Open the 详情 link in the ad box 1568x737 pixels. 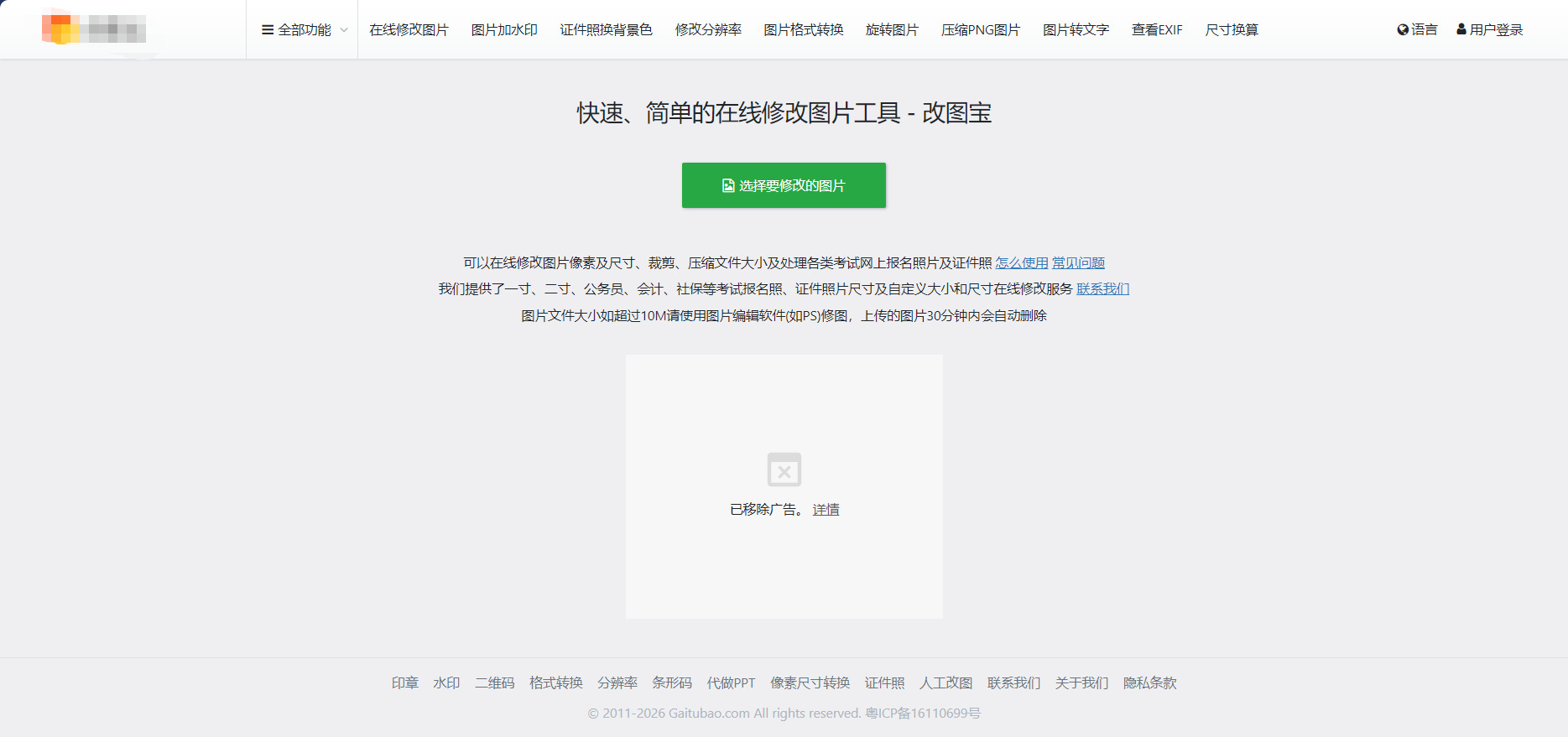(826, 510)
